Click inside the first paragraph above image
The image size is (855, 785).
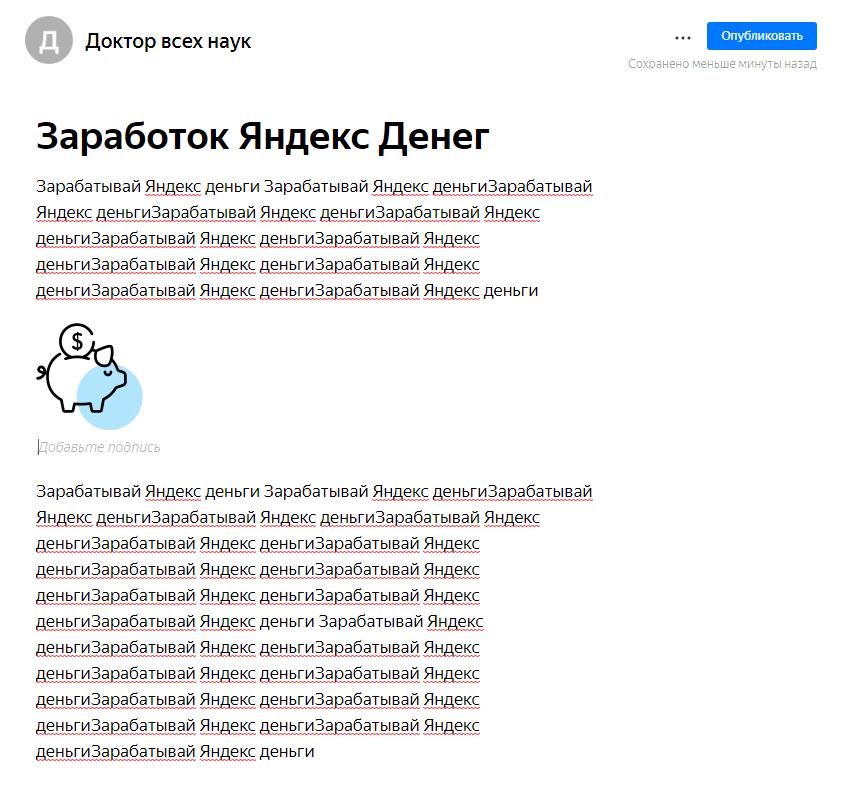click(x=314, y=239)
